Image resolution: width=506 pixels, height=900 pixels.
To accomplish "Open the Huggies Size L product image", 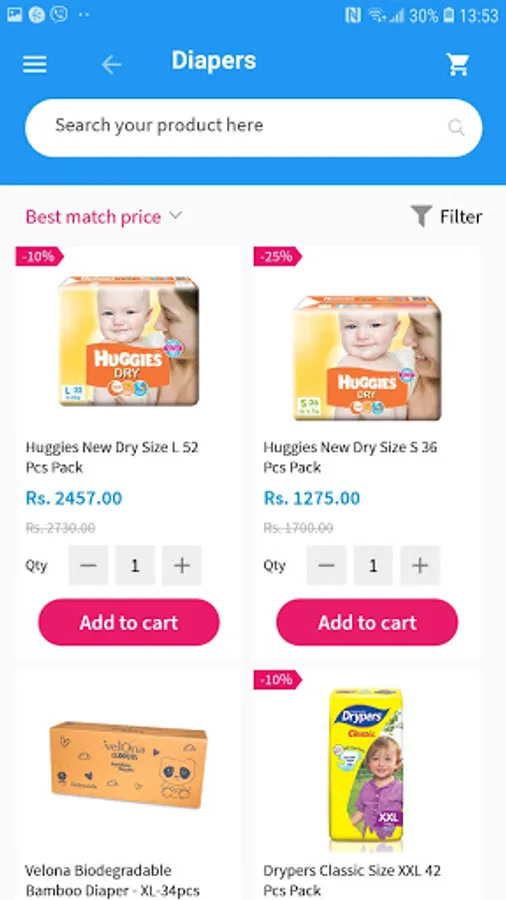I will click(x=129, y=341).
